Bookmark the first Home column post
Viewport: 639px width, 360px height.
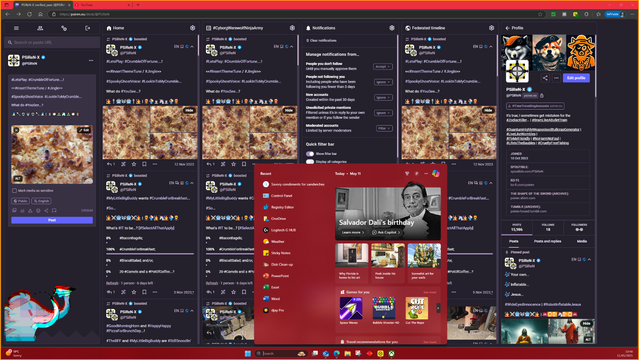pos(144,164)
